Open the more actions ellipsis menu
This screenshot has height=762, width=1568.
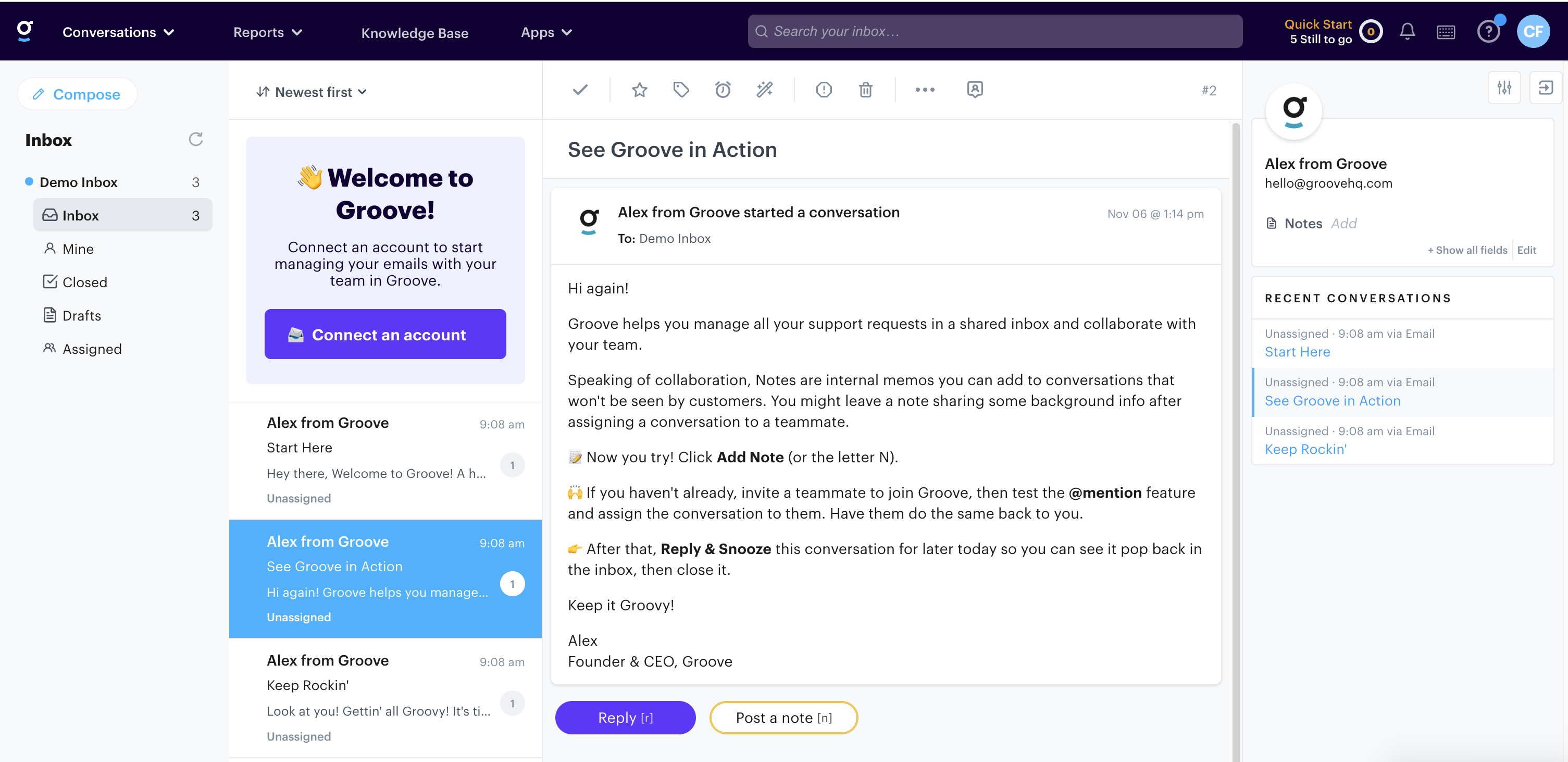pos(925,90)
